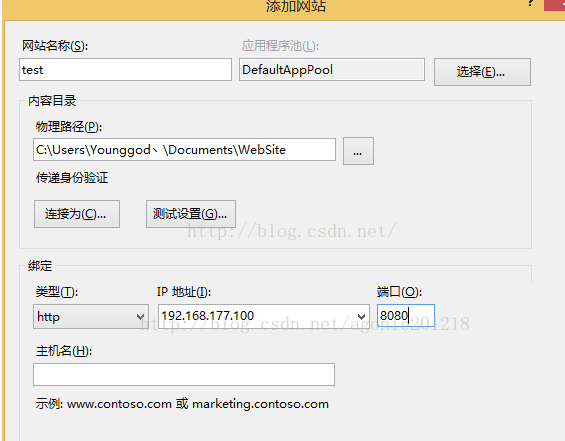This screenshot has height=441, width=565.
Task: Click the 类型(T) label
Action: [x=57, y=291]
